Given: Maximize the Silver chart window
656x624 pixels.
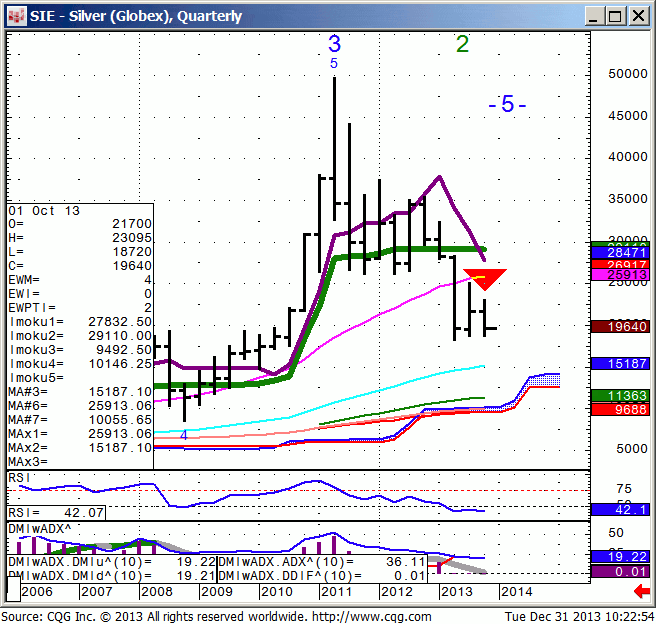Looking at the screenshot, I should 614,15.
